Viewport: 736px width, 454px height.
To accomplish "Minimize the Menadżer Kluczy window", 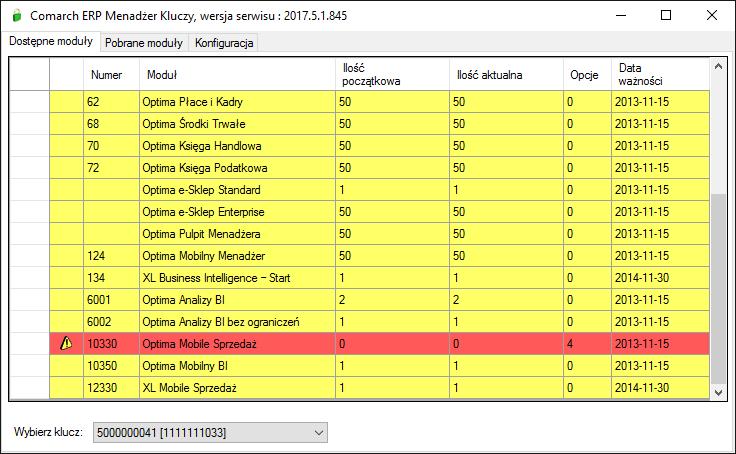I will [621, 15].
